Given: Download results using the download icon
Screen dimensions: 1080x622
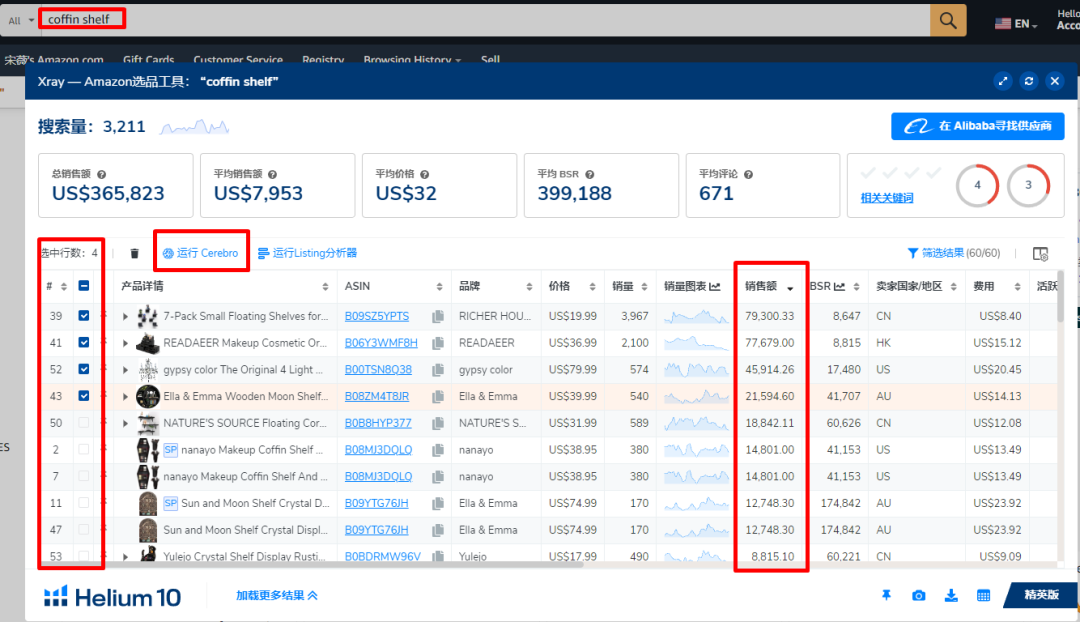Looking at the screenshot, I should click(x=951, y=596).
